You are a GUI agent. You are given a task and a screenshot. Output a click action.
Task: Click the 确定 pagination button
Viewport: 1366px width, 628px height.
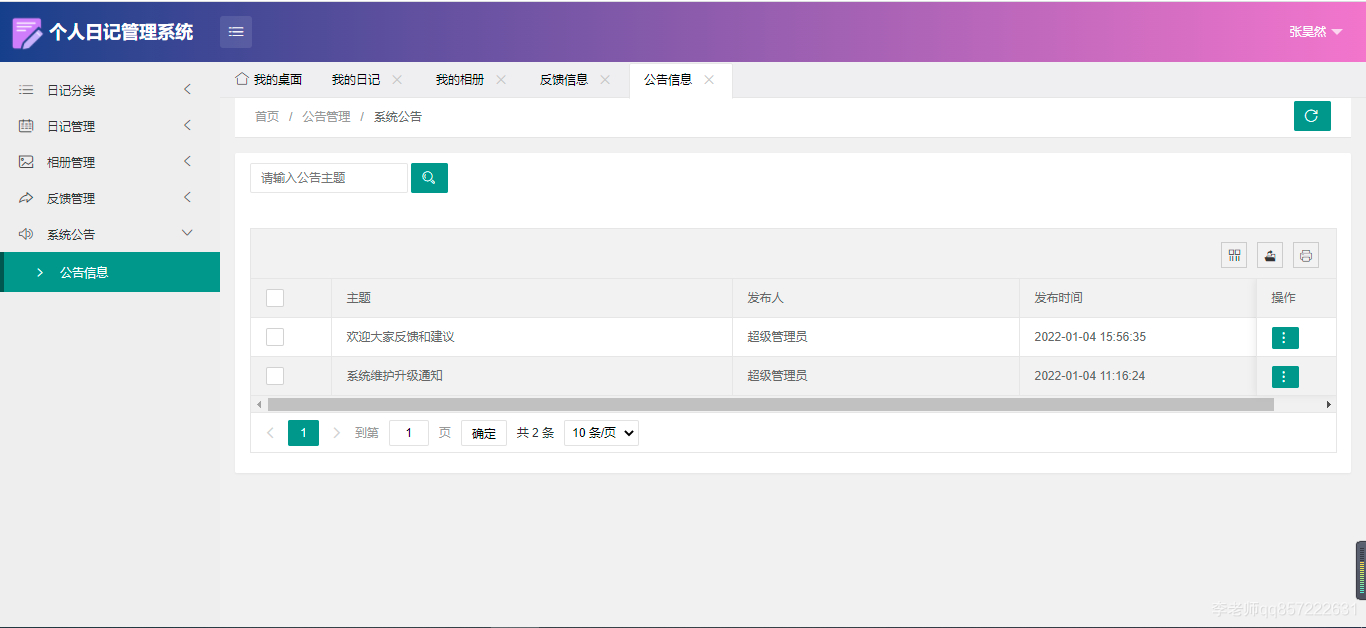484,433
